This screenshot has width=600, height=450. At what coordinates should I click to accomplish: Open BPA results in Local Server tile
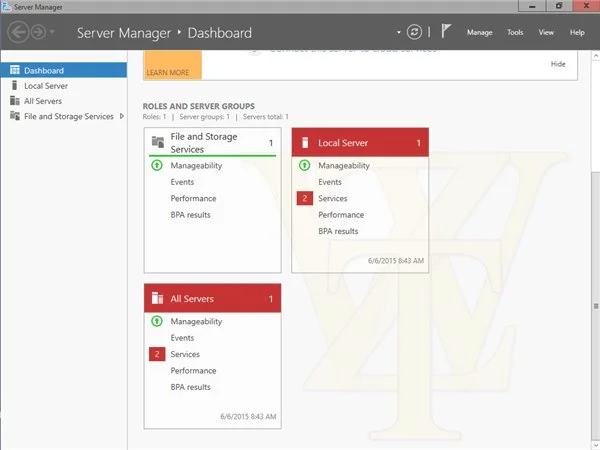338,232
